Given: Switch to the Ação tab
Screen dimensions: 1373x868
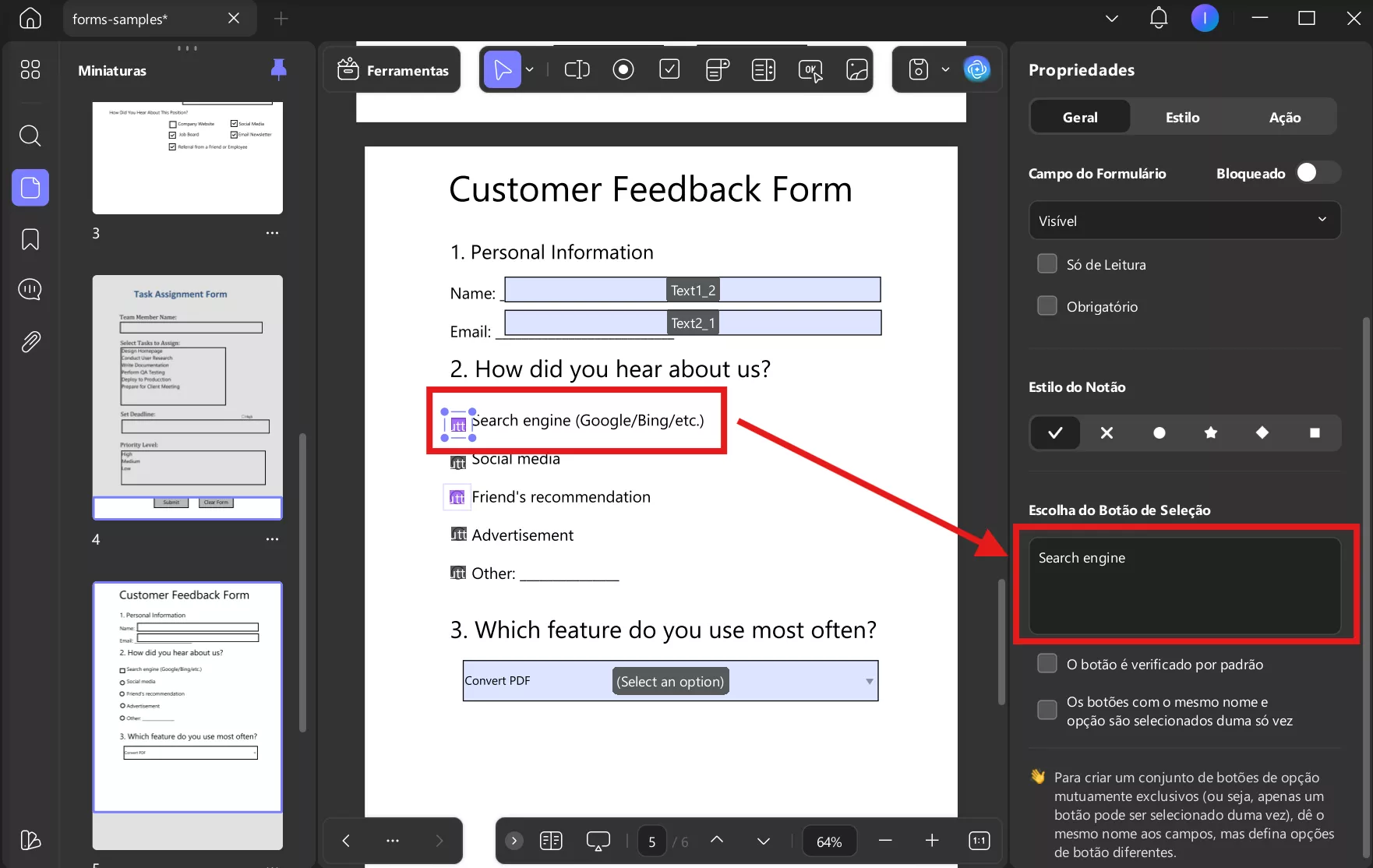Looking at the screenshot, I should click(x=1285, y=117).
